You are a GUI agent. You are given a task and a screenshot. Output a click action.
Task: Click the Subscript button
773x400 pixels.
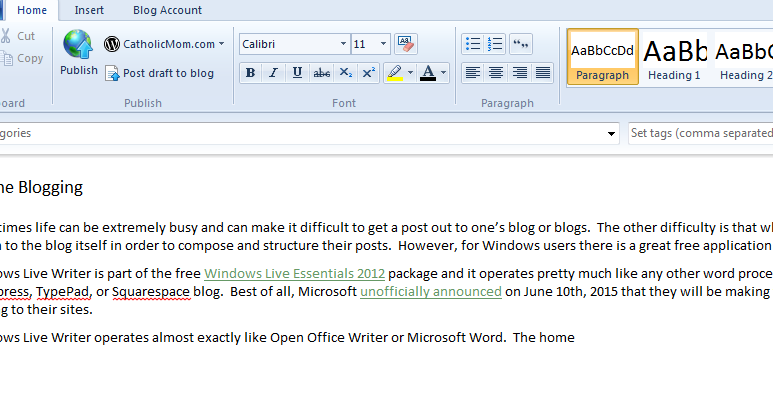(x=345, y=72)
